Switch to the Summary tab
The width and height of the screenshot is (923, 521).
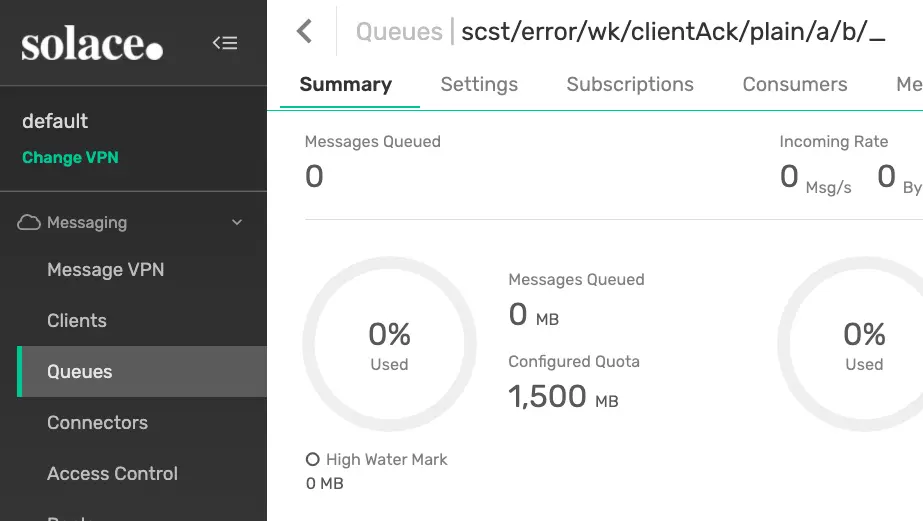[x=345, y=85]
